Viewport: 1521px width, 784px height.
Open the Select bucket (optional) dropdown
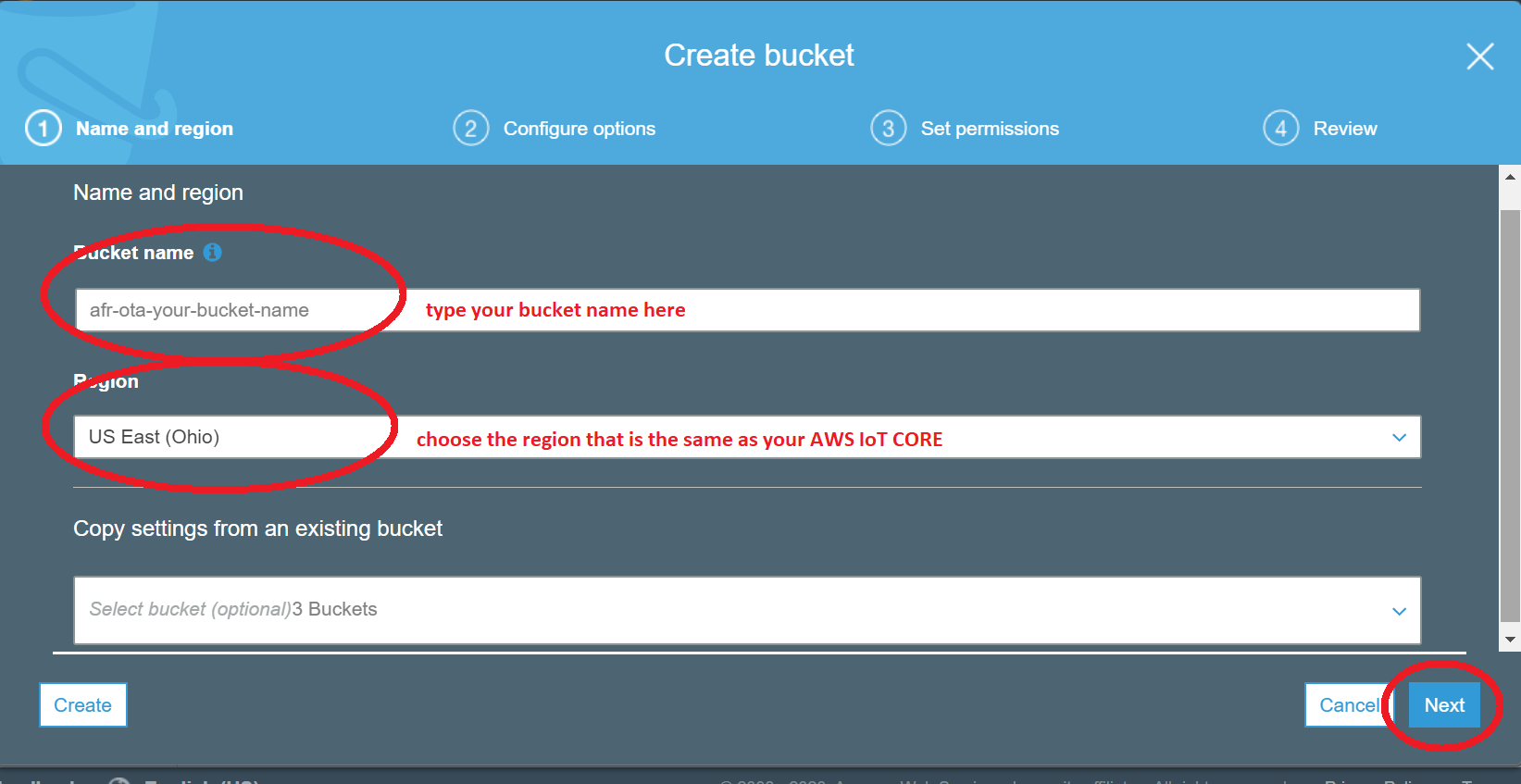pyautogui.click(x=747, y=610)
